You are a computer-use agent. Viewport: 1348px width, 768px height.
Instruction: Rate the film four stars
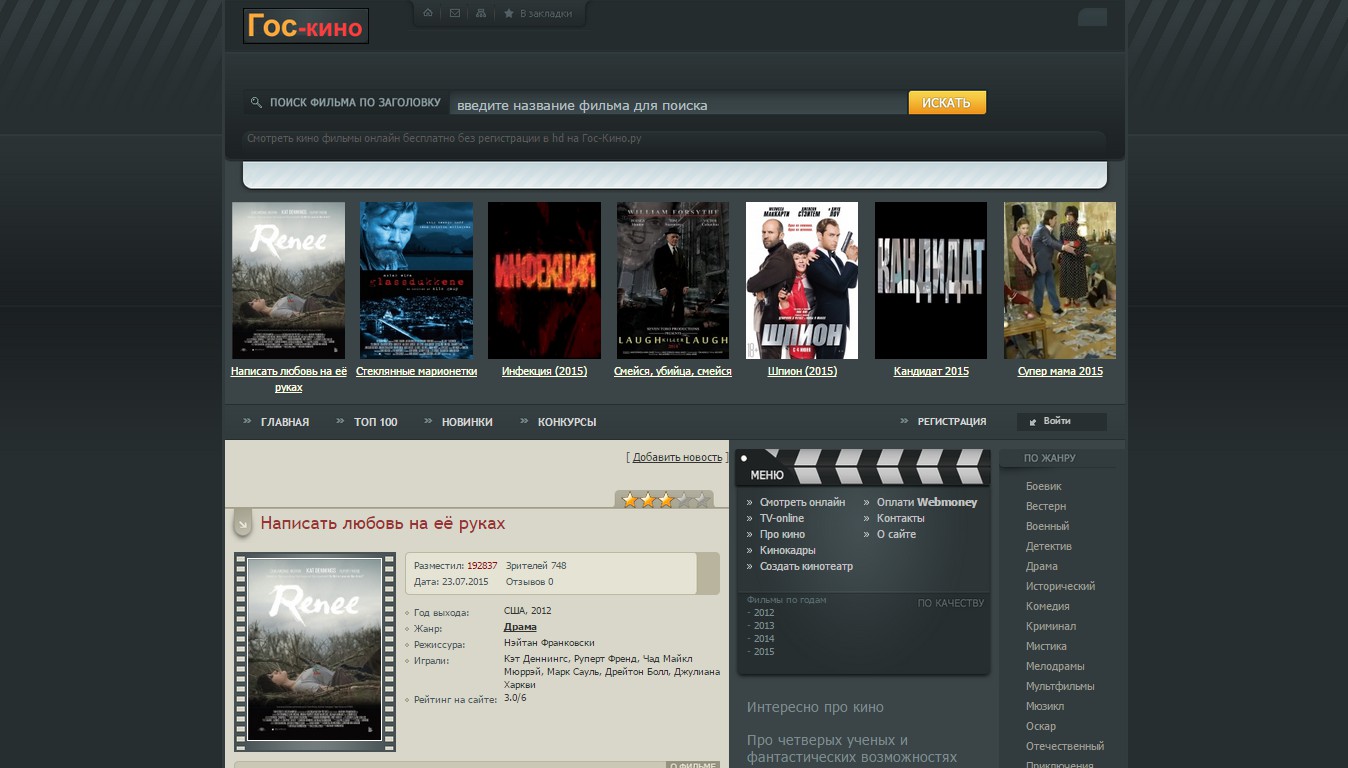tap(684, 500)
